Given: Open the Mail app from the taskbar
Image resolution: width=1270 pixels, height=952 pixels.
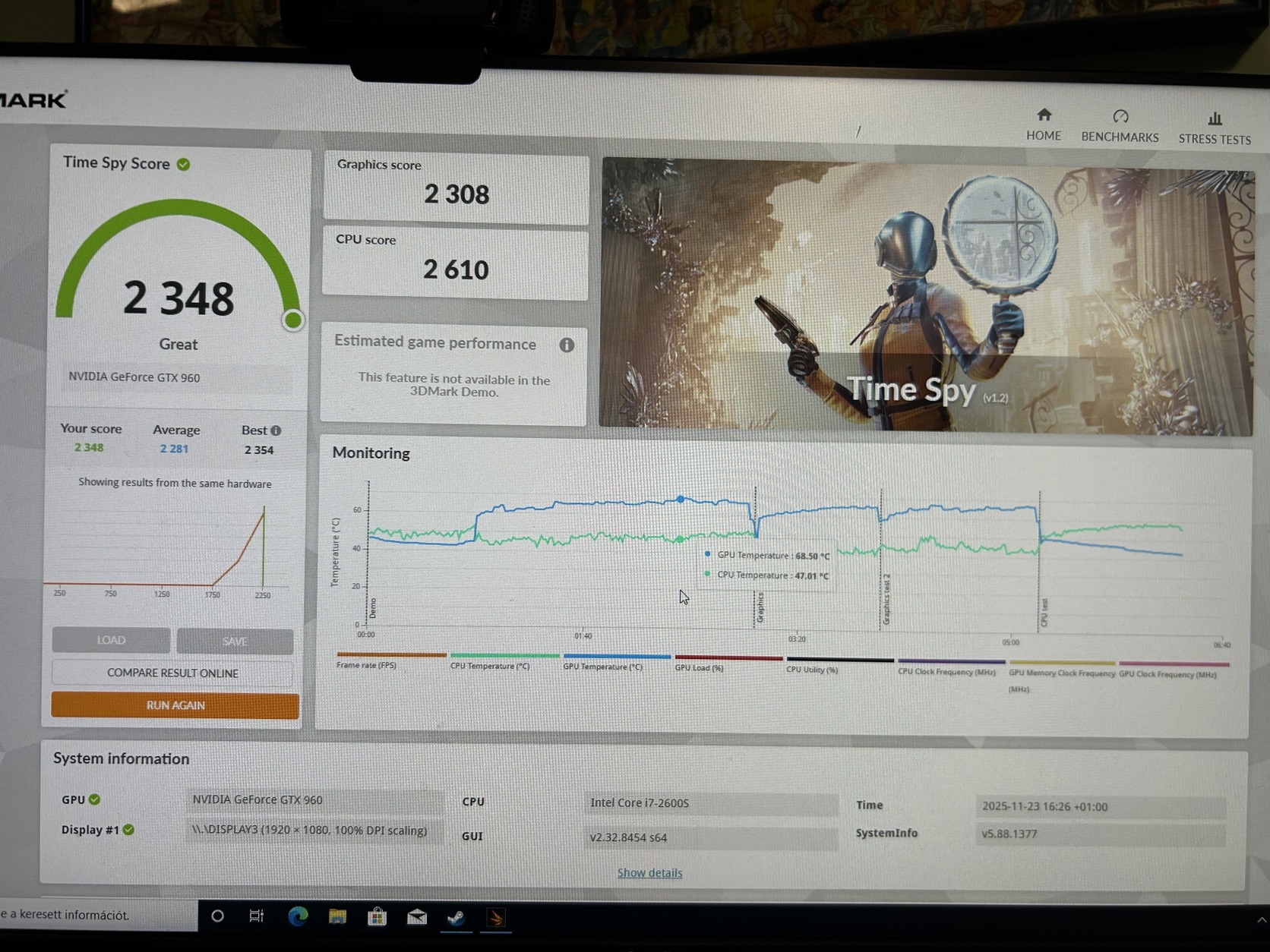Looking at the screenshot, I should [x=417, y=918].
